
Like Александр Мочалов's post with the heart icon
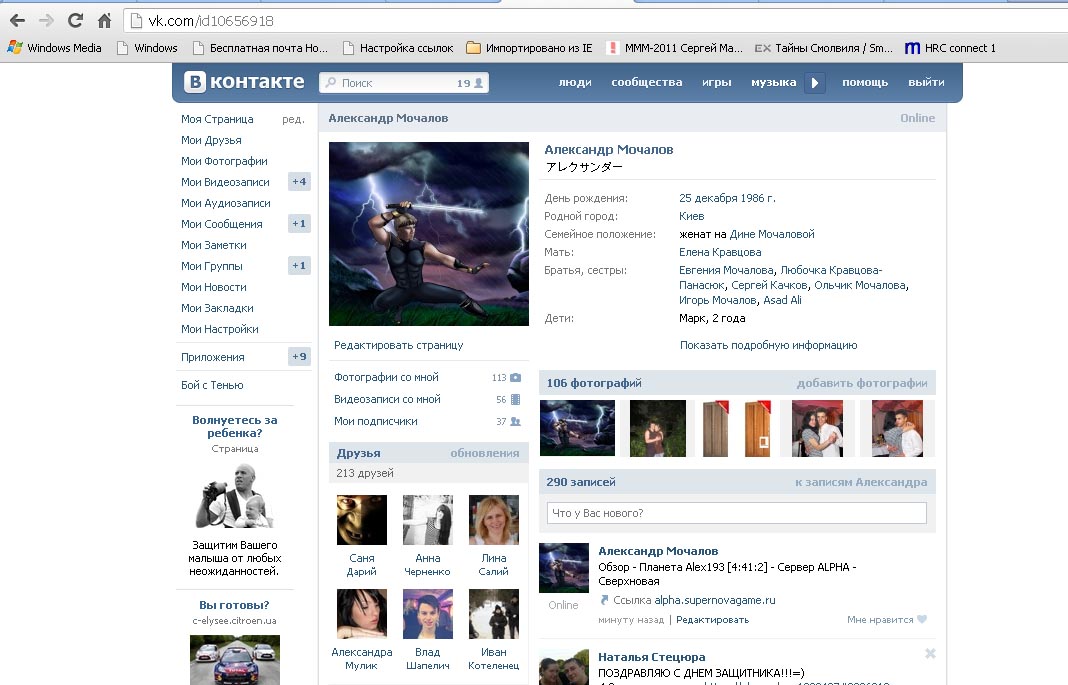922,619
